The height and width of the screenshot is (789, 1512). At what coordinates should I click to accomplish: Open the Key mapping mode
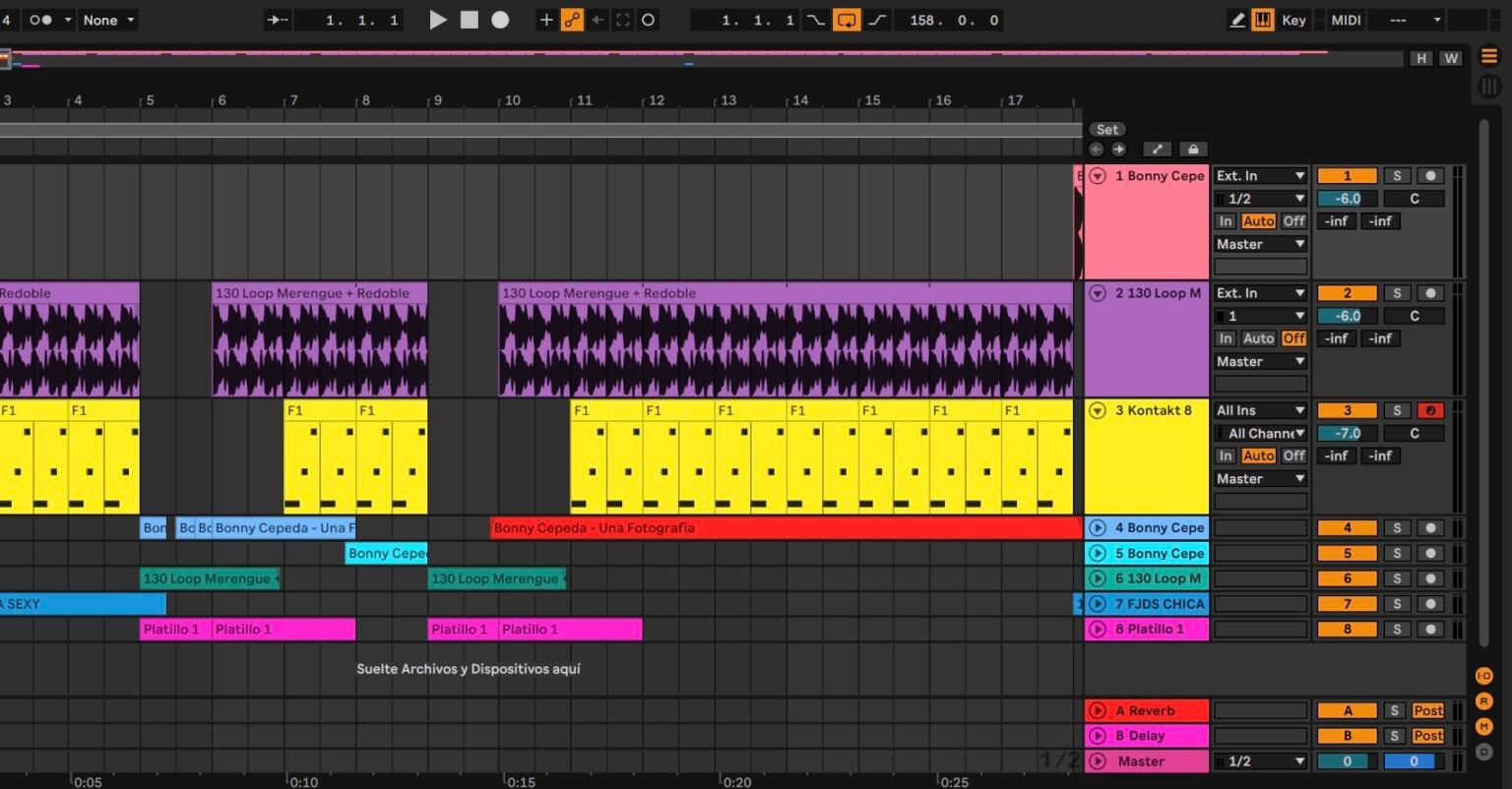(1293, 20)
